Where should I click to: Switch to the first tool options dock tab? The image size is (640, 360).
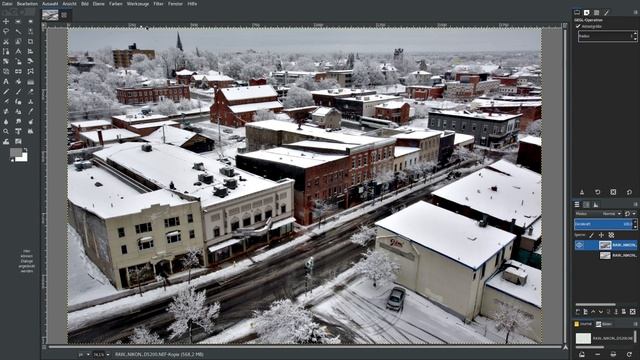point(577,13)
